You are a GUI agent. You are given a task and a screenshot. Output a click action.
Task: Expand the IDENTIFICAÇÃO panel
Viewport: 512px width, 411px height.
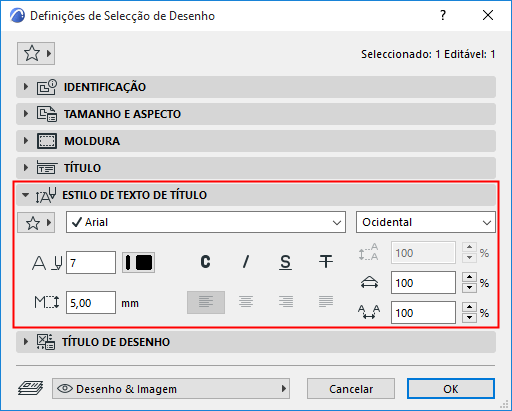[256, 87]
